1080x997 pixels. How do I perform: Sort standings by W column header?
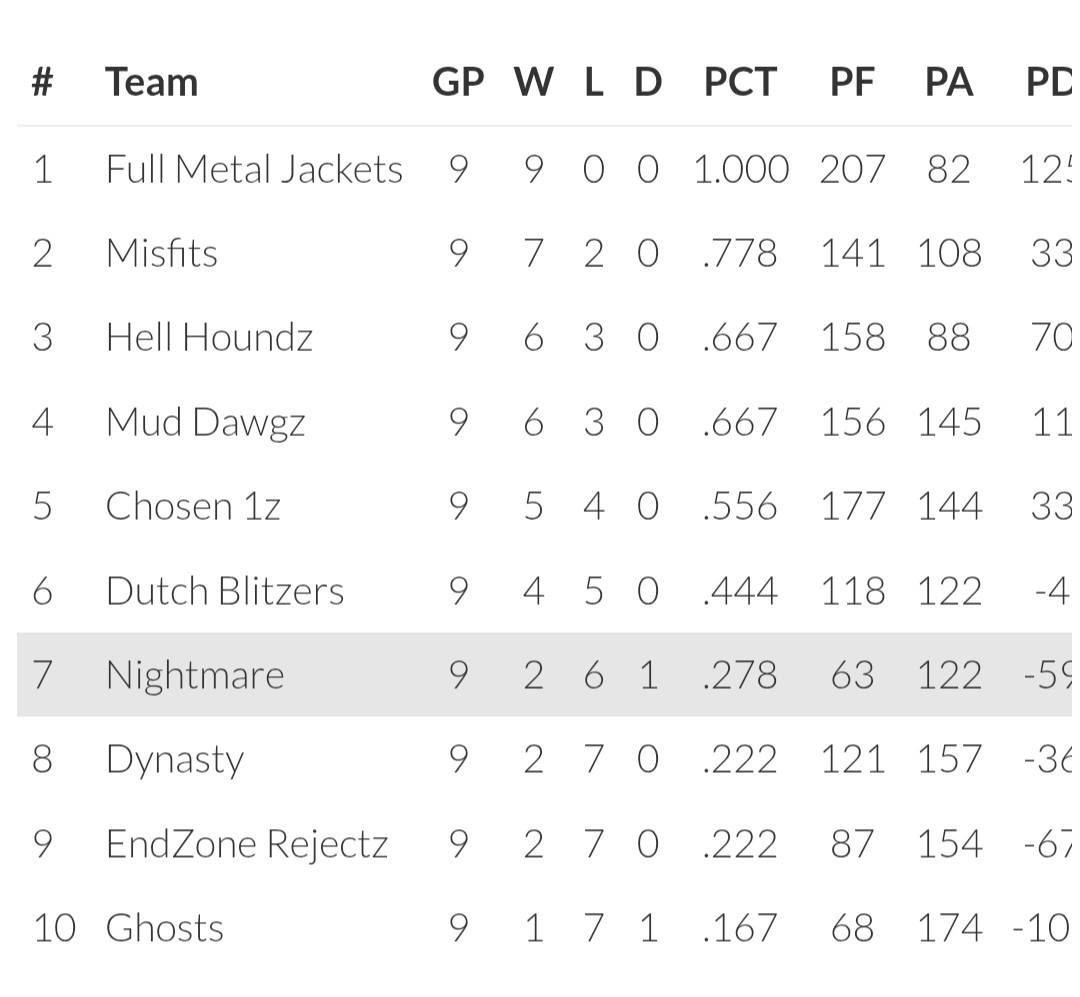coord(533,82)
